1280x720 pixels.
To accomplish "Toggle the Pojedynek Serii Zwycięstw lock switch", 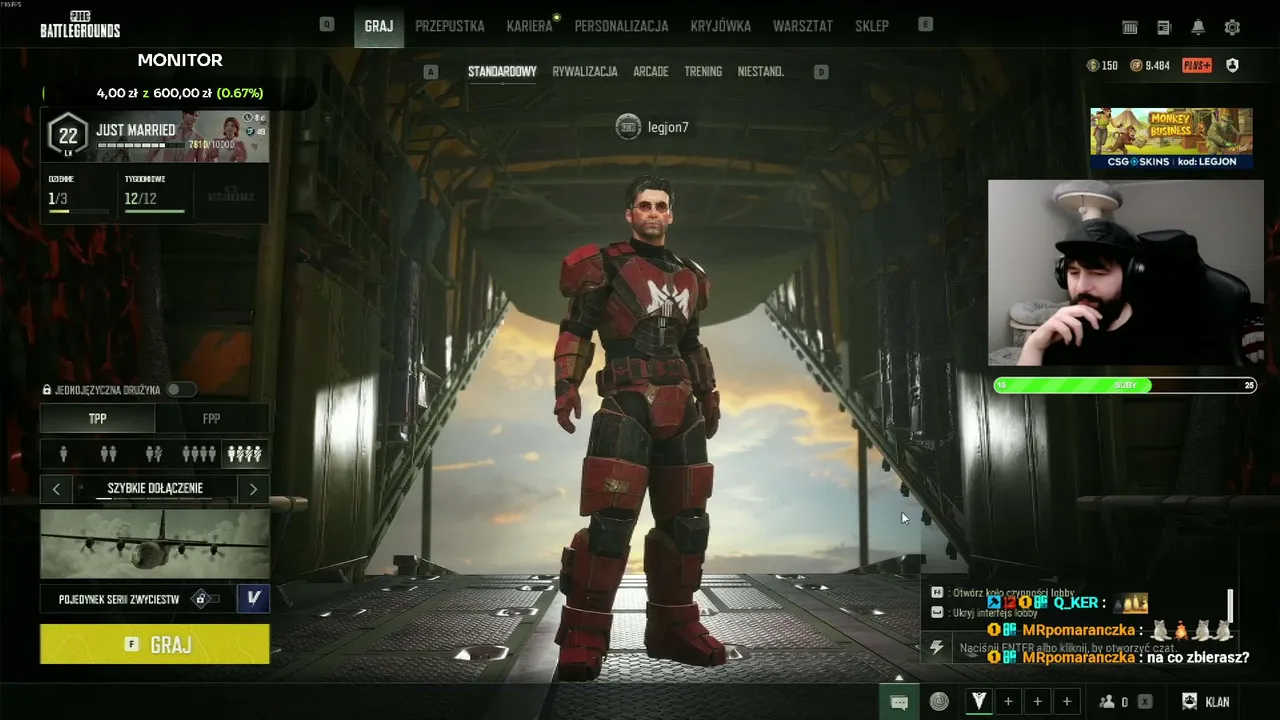I will point(205,599).
